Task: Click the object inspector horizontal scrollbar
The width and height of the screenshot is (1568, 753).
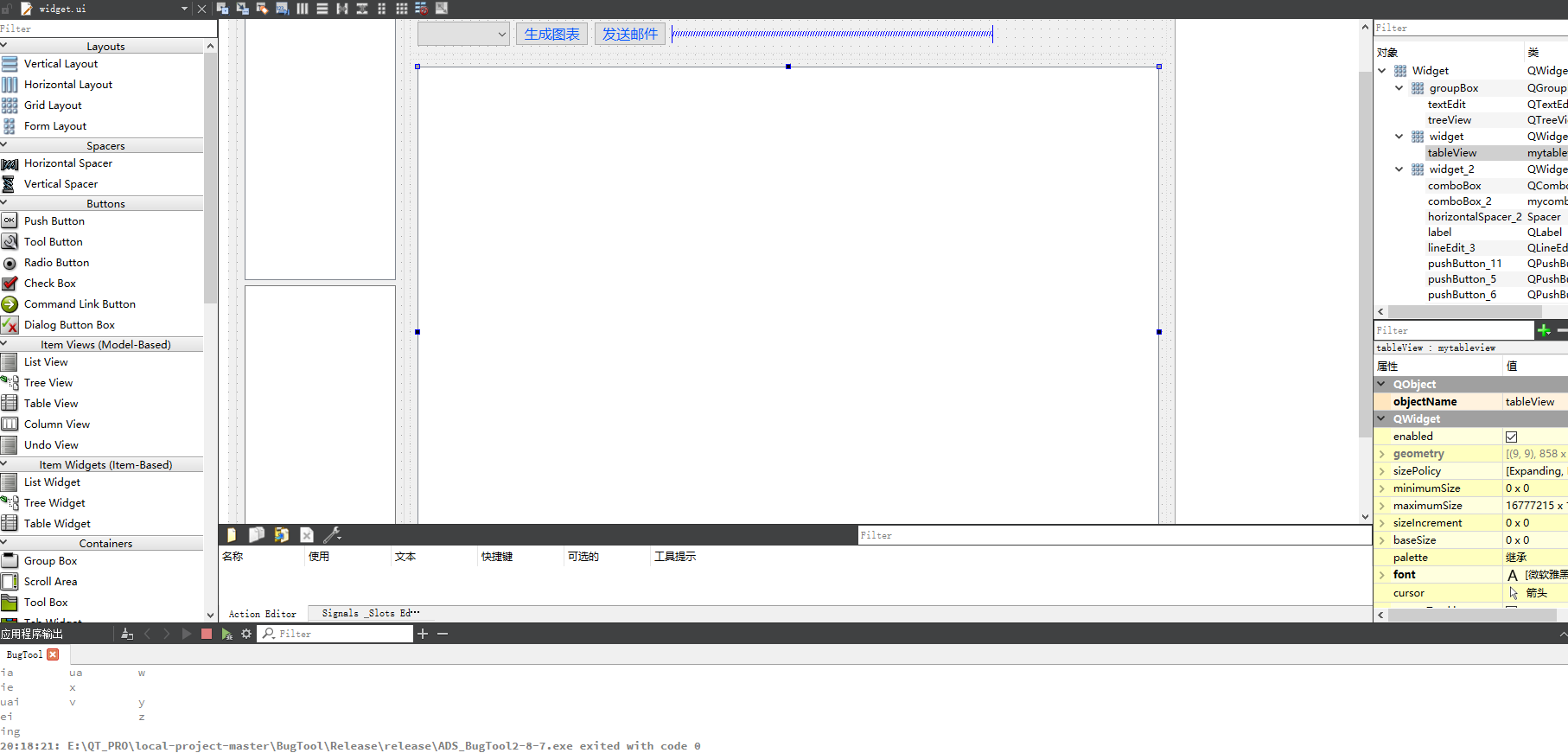Action: pos(1464,311)
